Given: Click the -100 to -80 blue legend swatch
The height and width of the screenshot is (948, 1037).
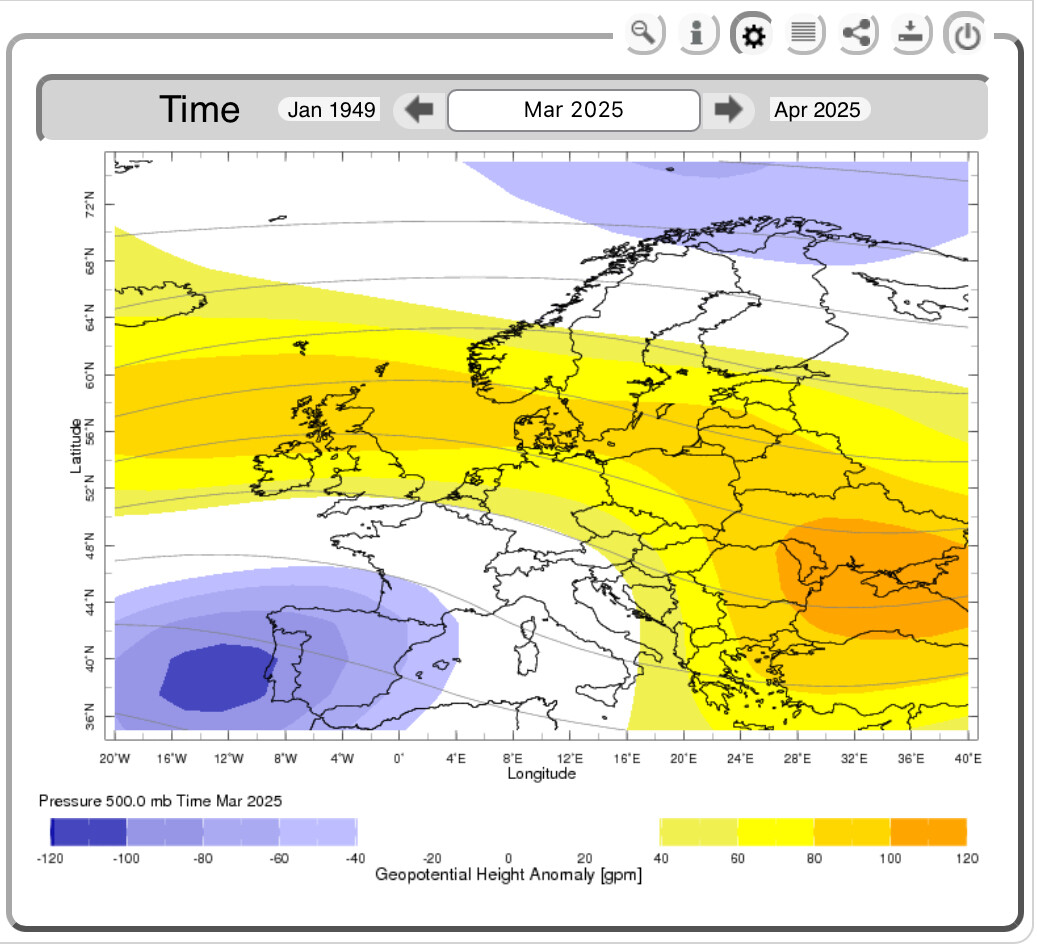Looking at the screenshot, I should click(165, 832).
